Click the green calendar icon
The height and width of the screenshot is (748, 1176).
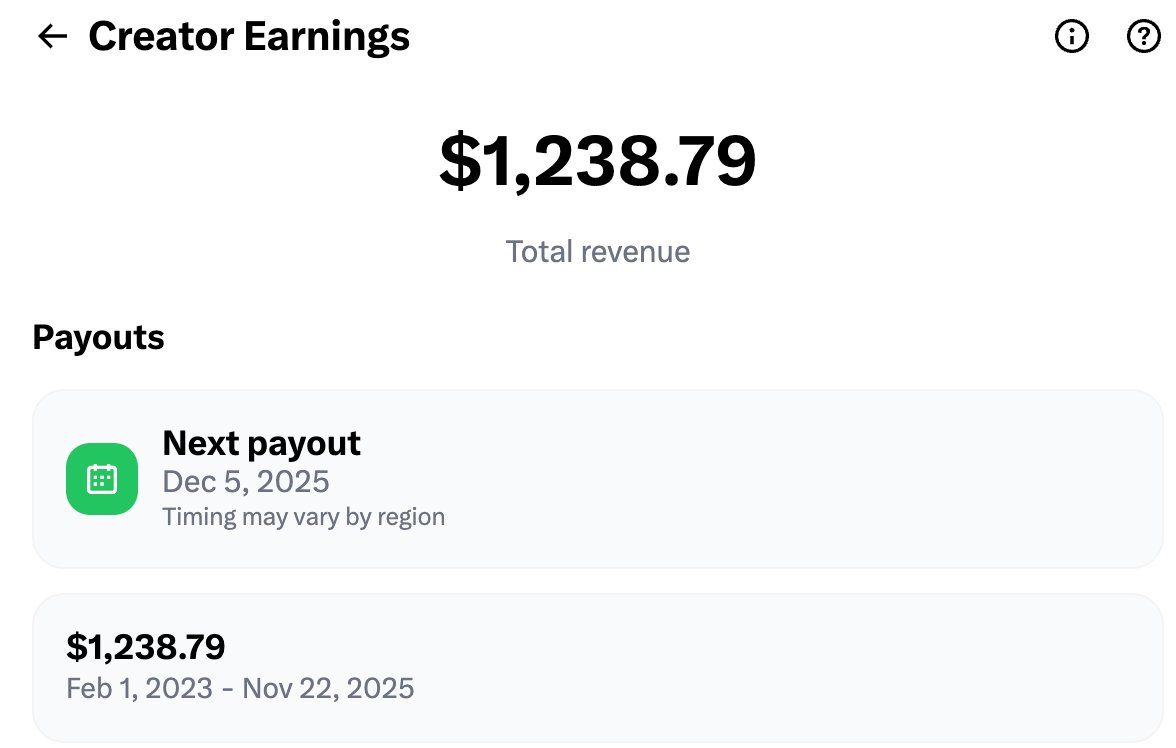pos(102,479)
